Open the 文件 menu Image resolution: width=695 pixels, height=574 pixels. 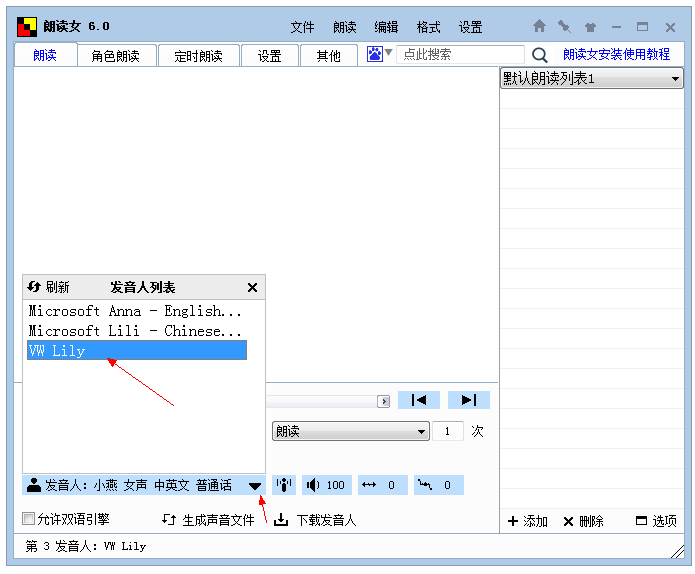click(x=302, y=27)
